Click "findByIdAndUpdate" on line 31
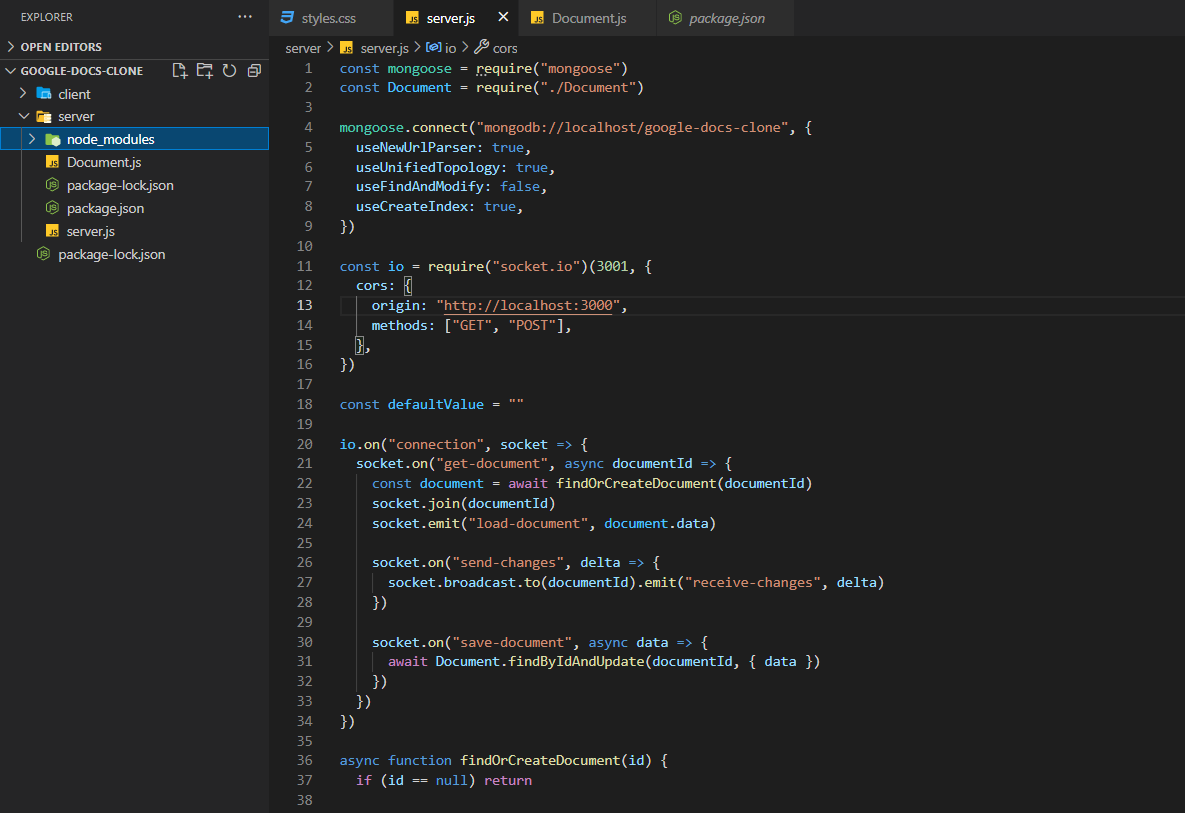1185x813 pixels. click(x=576, y=662)
